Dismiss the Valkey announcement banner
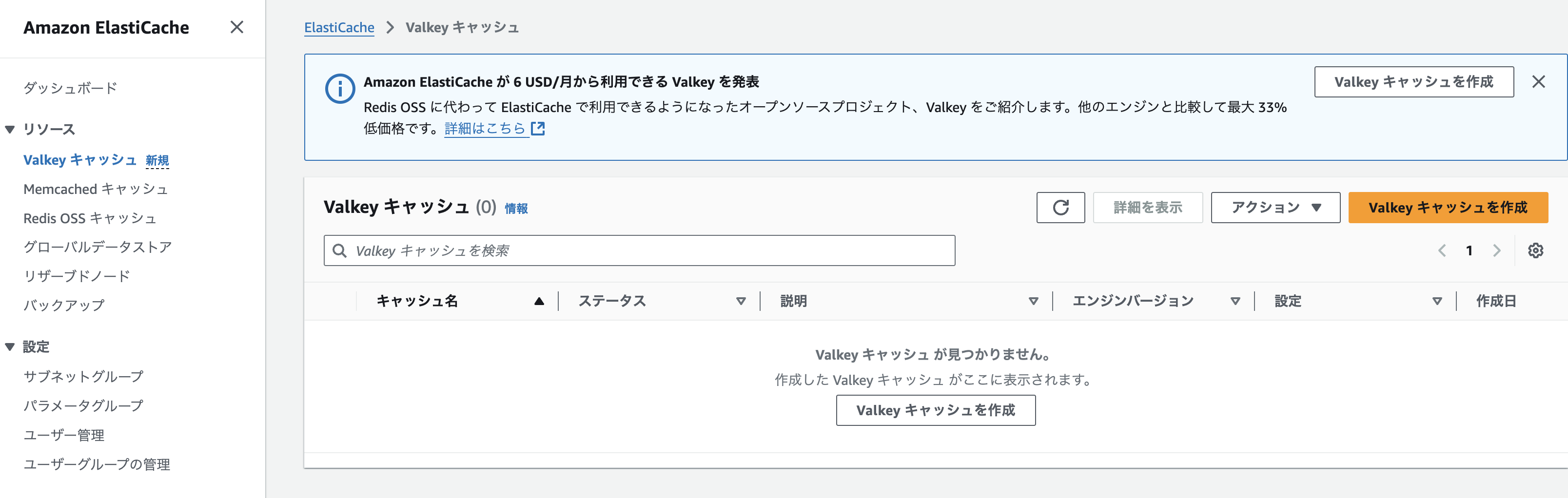The height and width of the screenshot is (498, 1568). coord(1538,81)
